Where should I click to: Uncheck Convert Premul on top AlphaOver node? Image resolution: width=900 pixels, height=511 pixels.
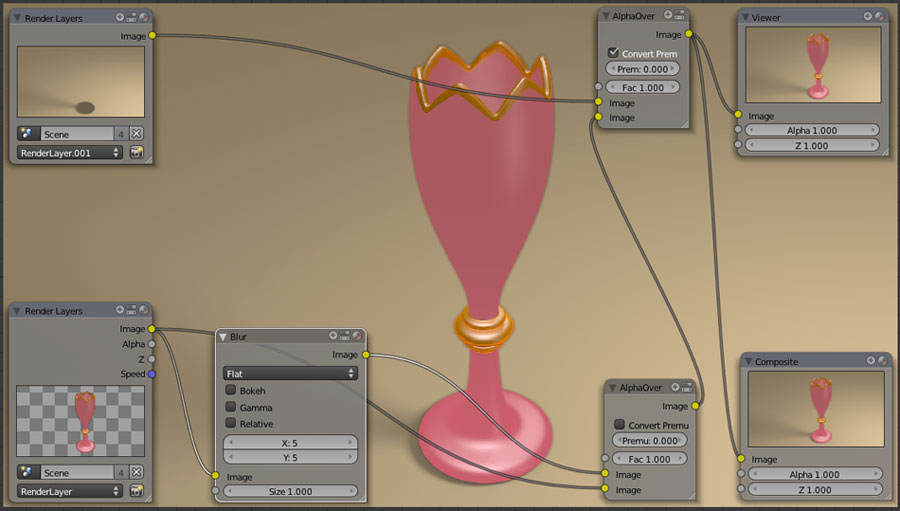pyautogui.click(x=613, y=53)
